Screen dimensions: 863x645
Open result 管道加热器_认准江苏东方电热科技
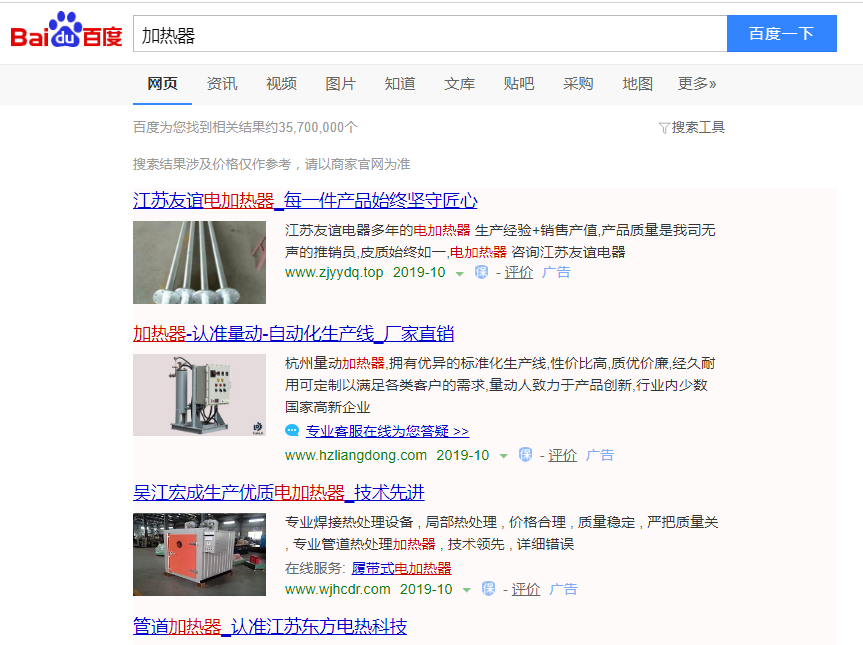click(x=270, y=626)
